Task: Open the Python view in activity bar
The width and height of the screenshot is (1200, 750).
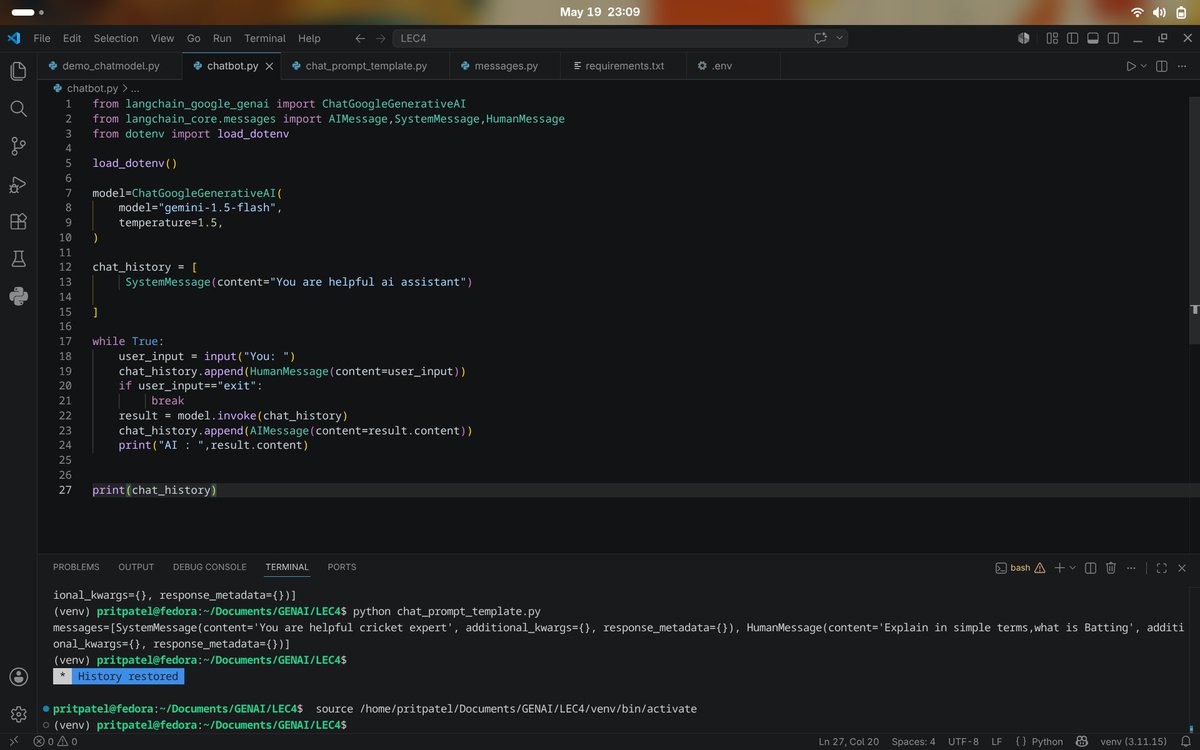Action: tap(18, 296)
